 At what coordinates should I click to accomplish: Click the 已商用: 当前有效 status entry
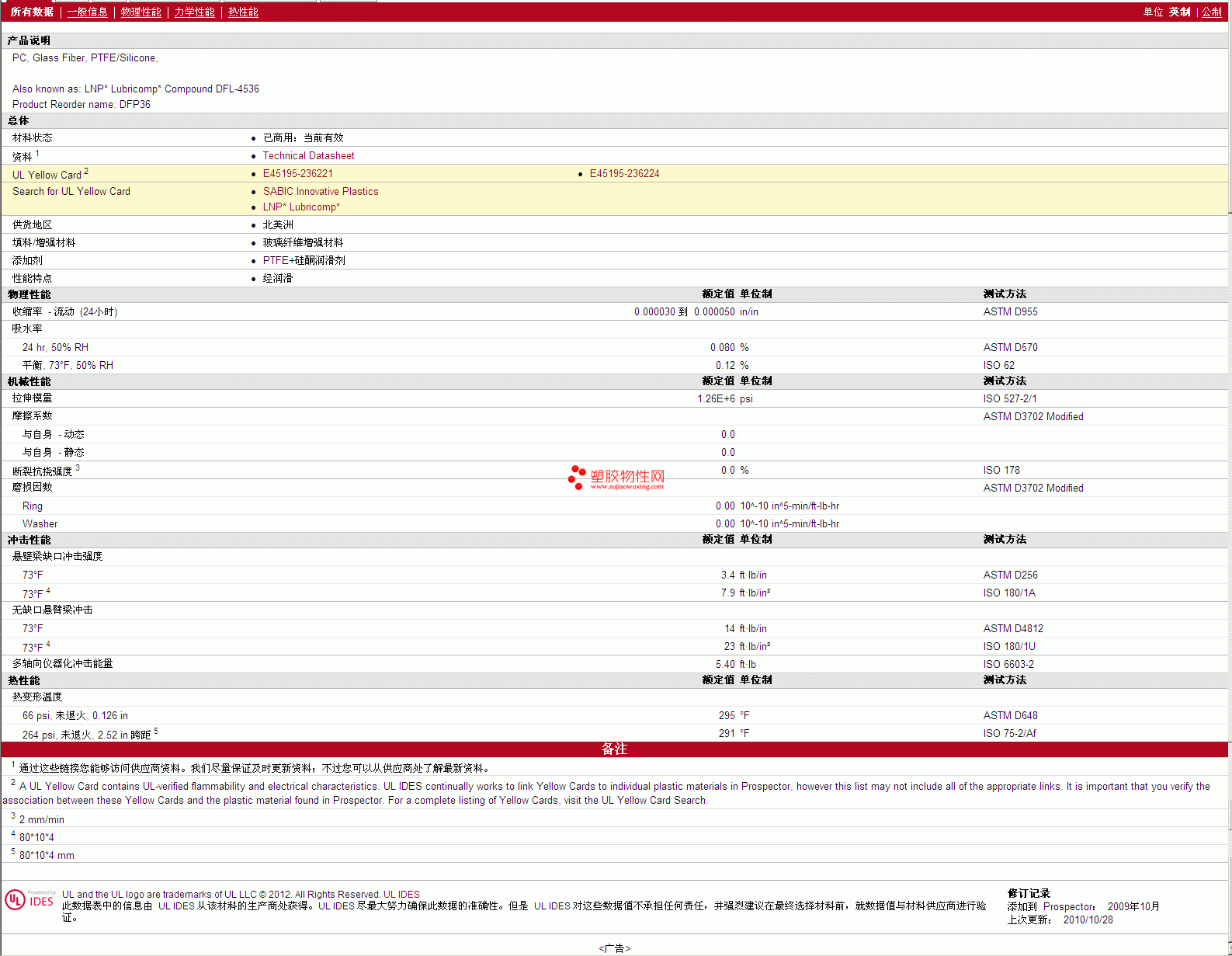click(x=303, y=138)
